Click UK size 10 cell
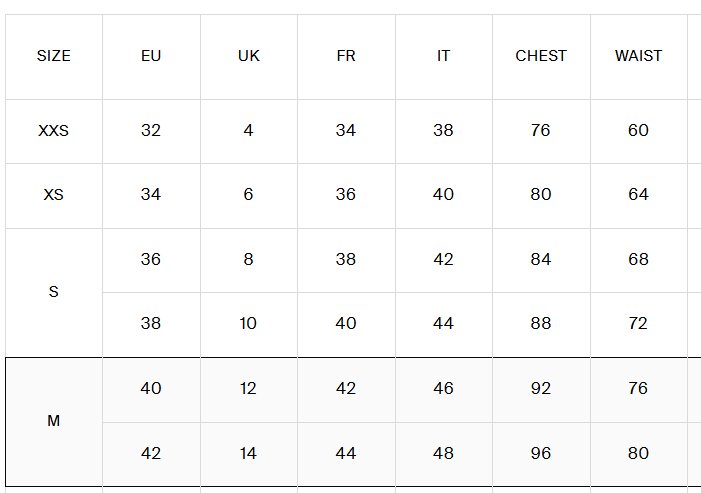 point(248,323)
